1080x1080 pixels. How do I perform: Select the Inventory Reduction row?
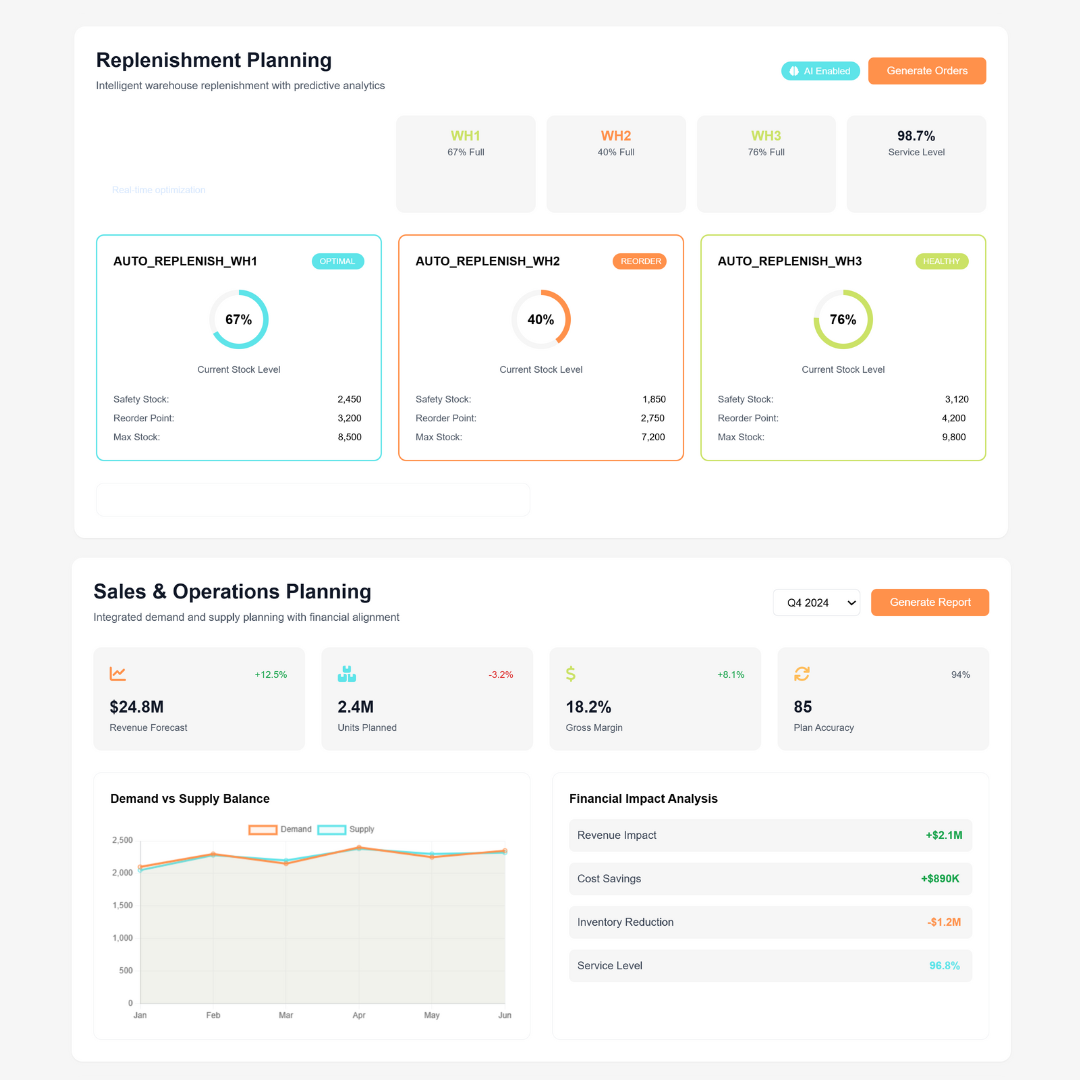(x=770, y=922)
